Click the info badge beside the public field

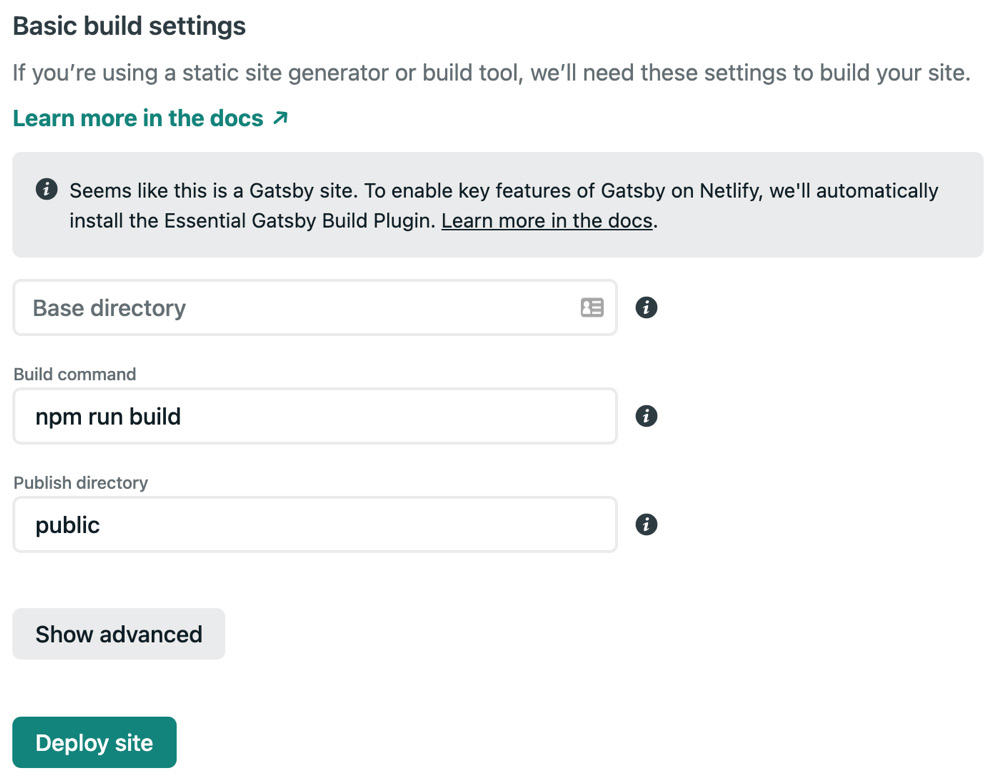[x=646, y=525]
